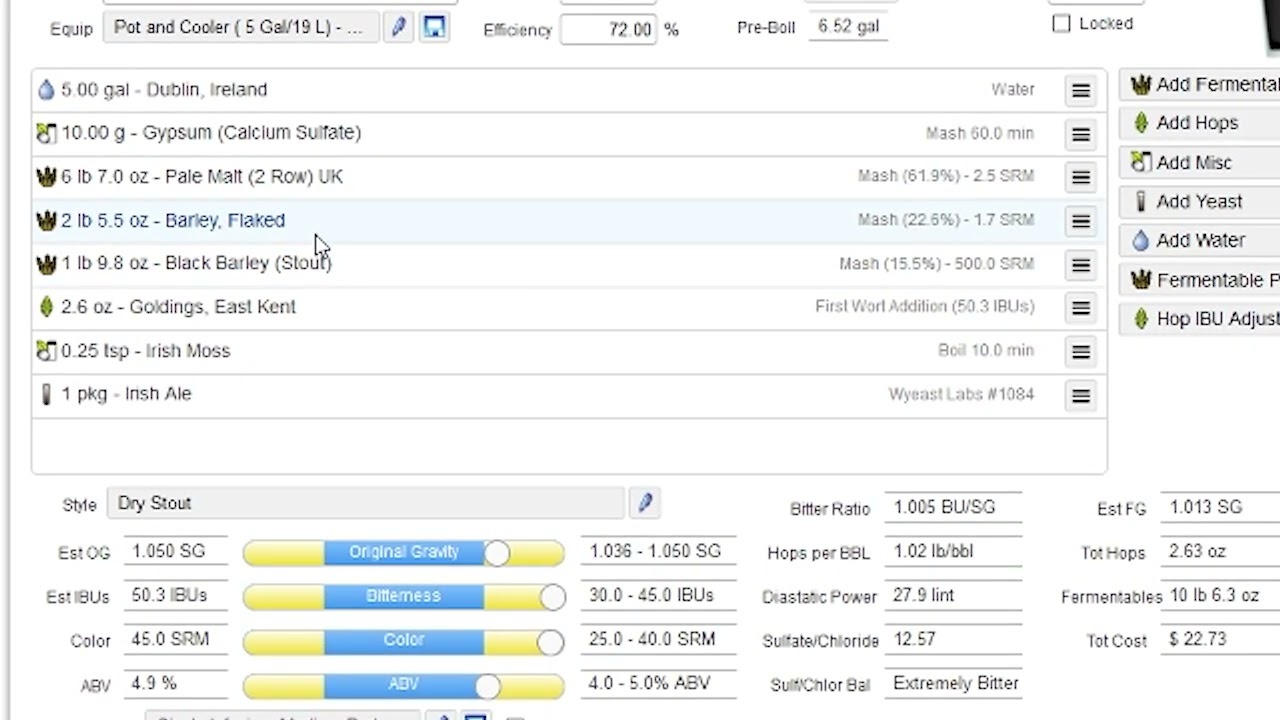Click the Est IBUs 50.3 IBUs field
The height and width of the screenshot is (720, 1280).
(x=176, y=596)
